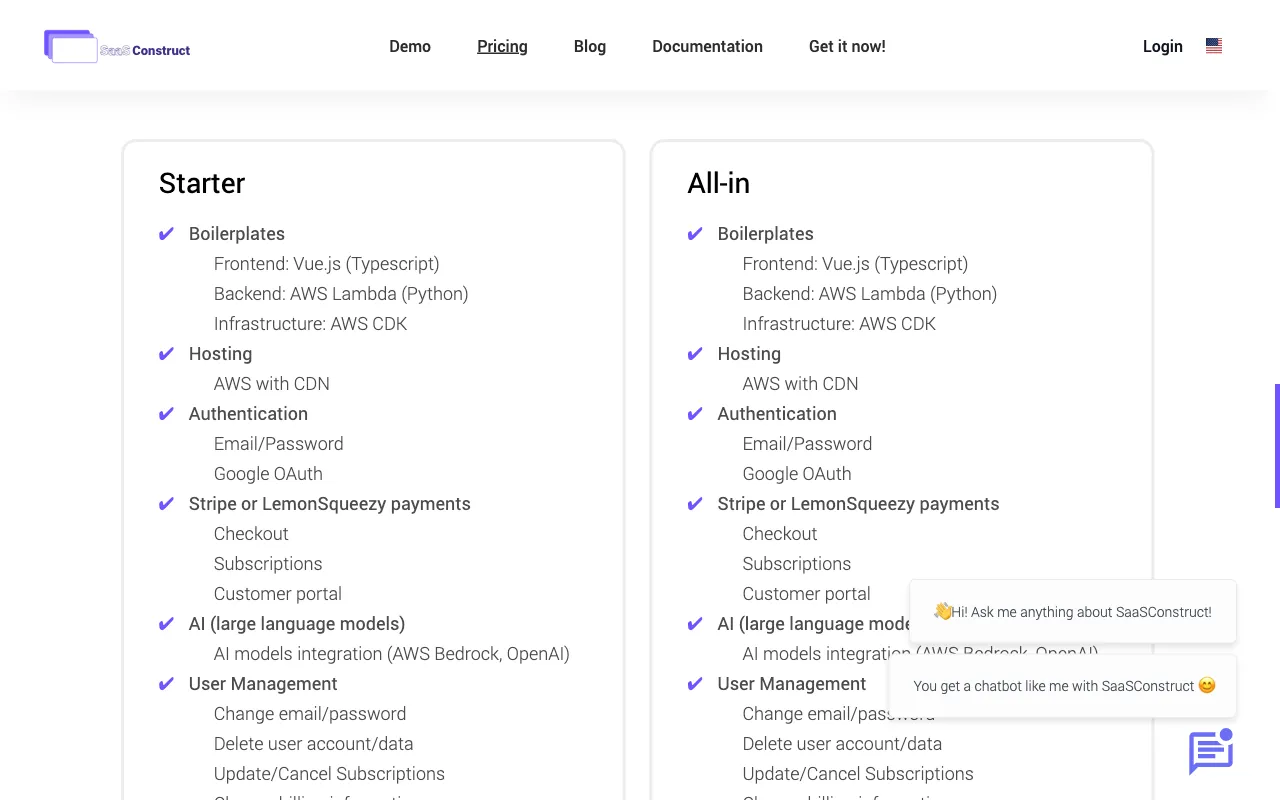
Task: Click All-in 'Checkout' text
Action: [x=780, y=534]
